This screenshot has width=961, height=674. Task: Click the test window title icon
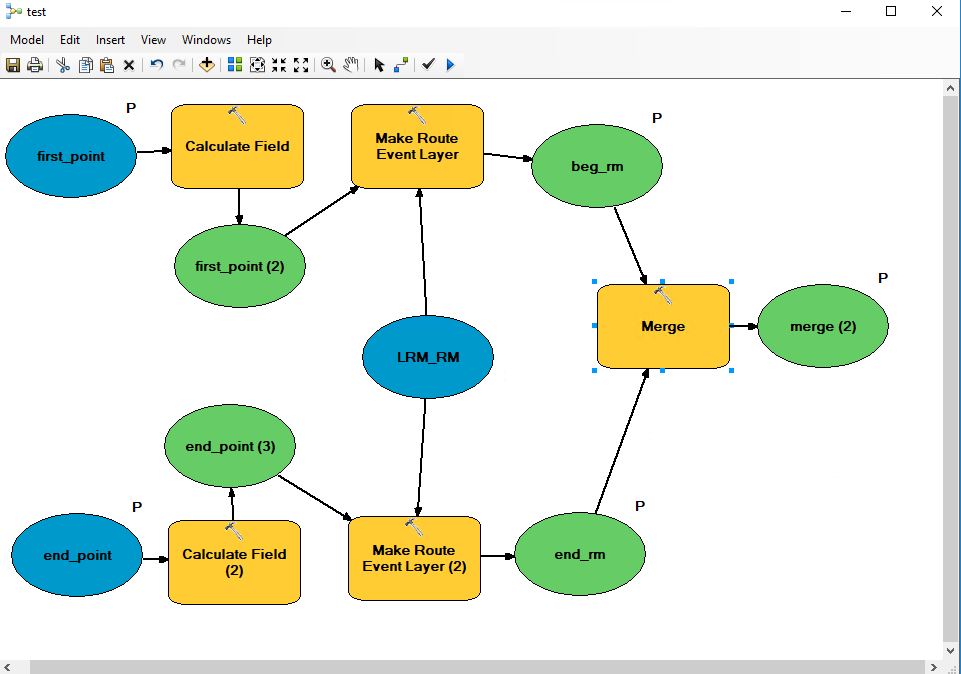pyautogui.click(x=13, y=12)
